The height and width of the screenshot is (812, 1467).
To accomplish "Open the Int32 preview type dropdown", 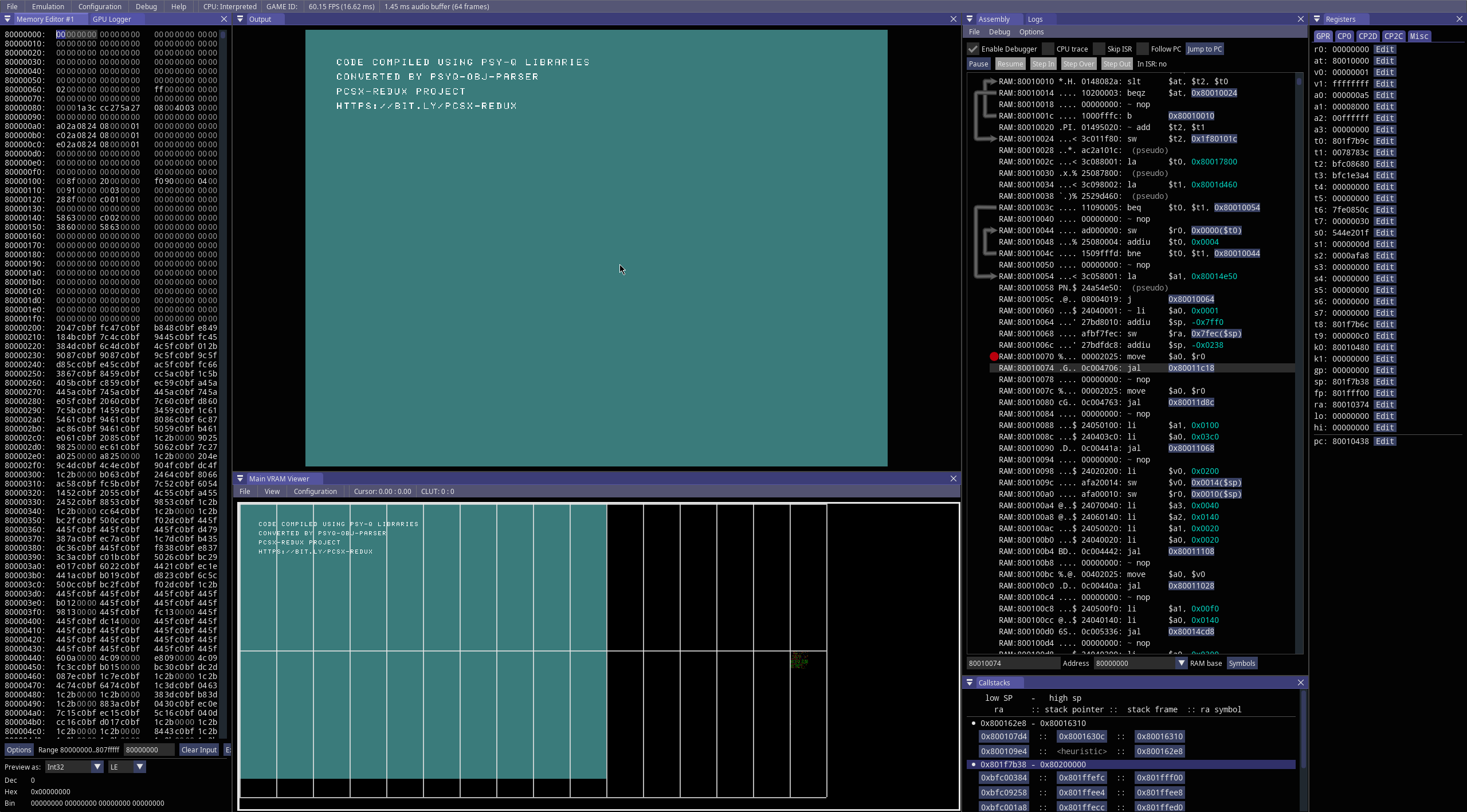I will tap(97, 767).
